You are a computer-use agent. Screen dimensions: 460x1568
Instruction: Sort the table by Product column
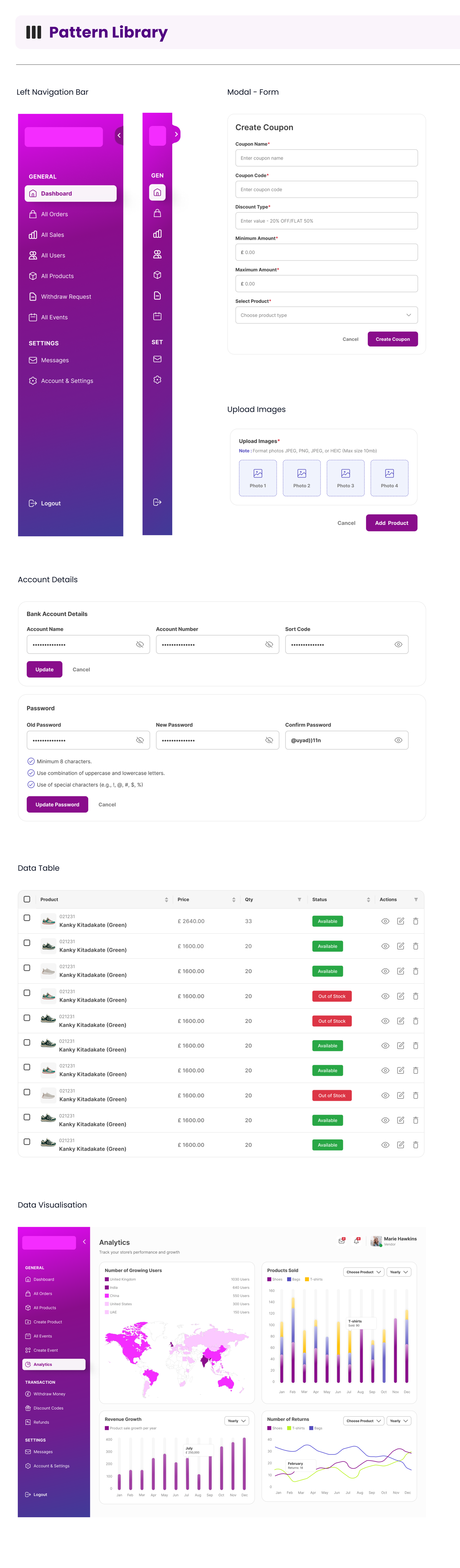tap(167, 900)
